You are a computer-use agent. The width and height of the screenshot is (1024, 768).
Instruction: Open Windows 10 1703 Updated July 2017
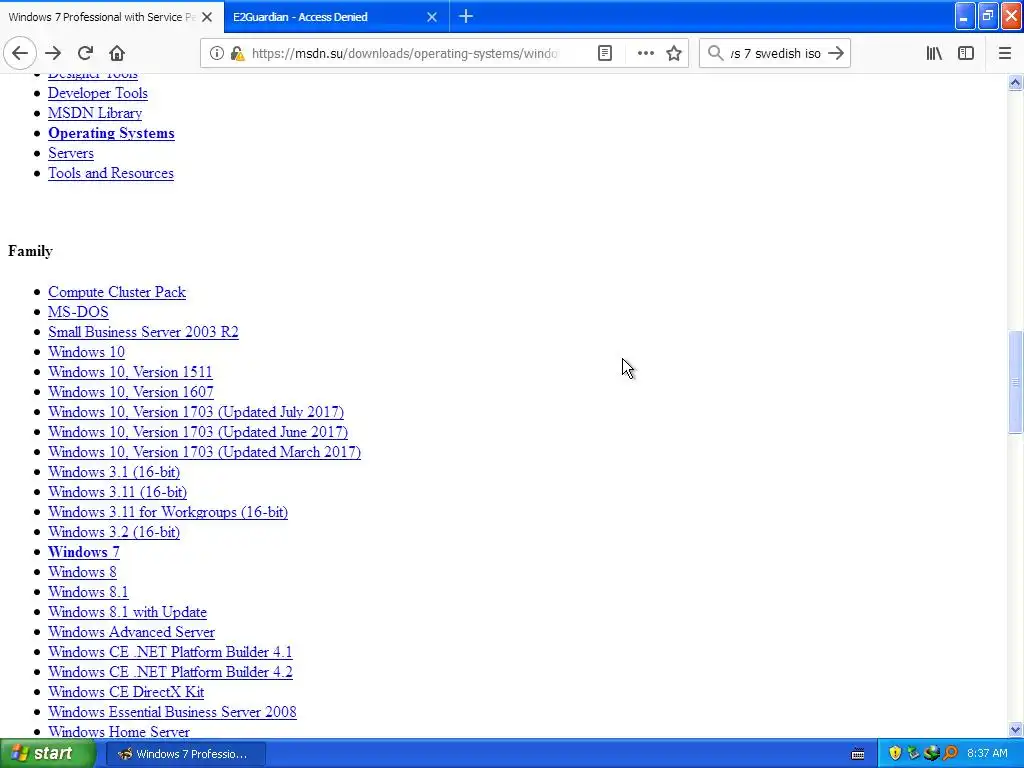[196, 412]
